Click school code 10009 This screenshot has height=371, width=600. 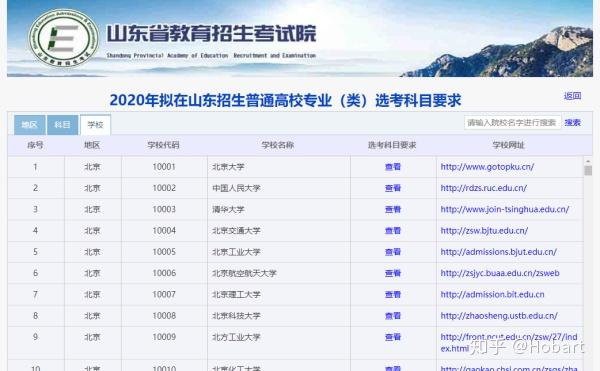[x=164, y=337]
